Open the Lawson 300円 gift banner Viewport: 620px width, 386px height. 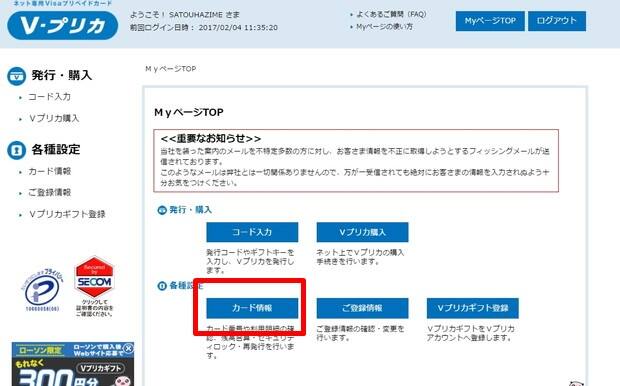(x=73, y=364)
